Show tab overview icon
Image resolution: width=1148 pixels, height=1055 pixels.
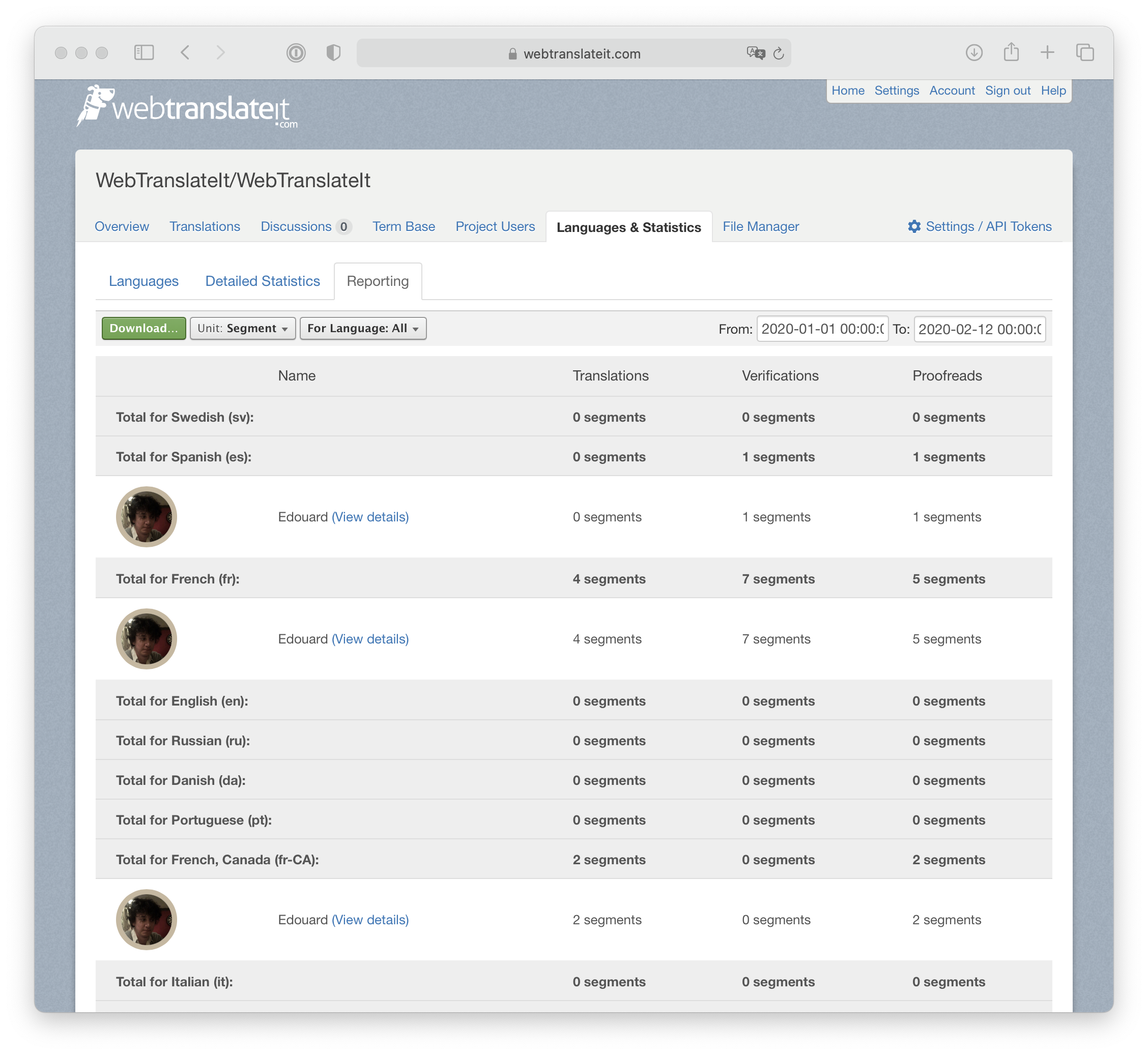pos(1084,52)
